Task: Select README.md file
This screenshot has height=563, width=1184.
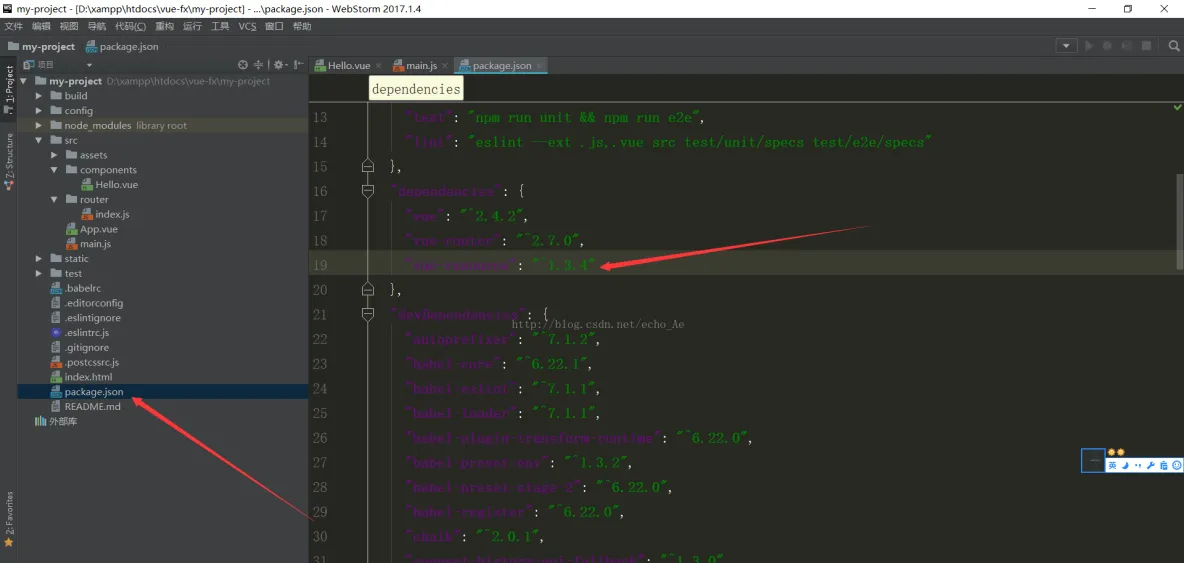Action: tap(92, 406)
